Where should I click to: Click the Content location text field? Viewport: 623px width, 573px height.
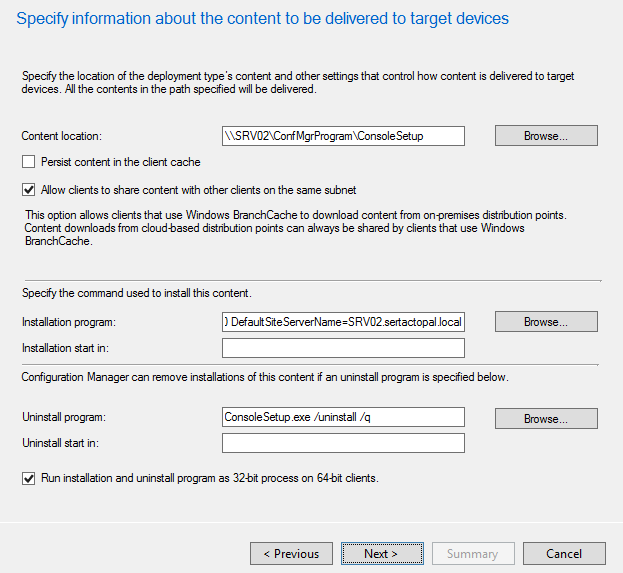(x=343, y=136)
